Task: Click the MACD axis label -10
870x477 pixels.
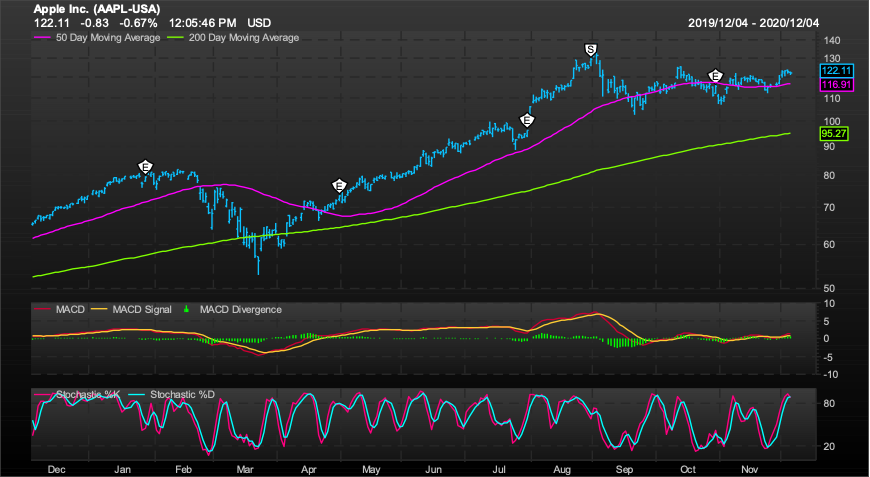Action: click(x=829, y=375)
